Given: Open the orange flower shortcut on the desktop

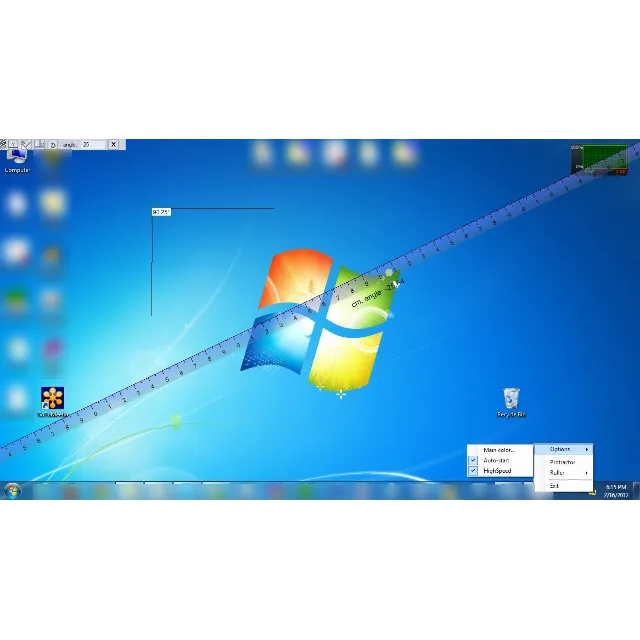Looking at the screenshot, I should coord(53,402).
